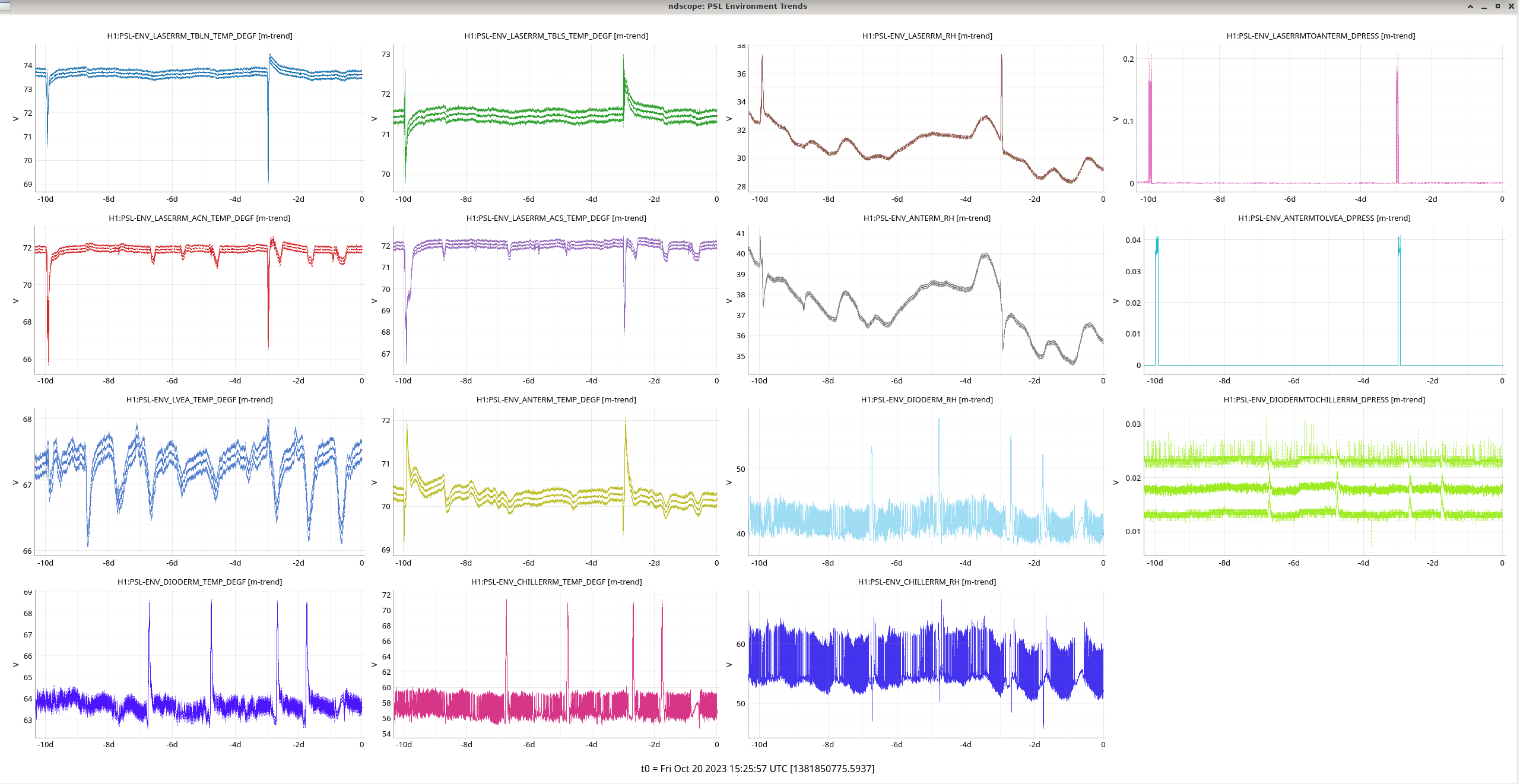Viewport: 1520px width, 784px height.
Task: Minimize the ndscope window
Action: (x=1484, y=7)
